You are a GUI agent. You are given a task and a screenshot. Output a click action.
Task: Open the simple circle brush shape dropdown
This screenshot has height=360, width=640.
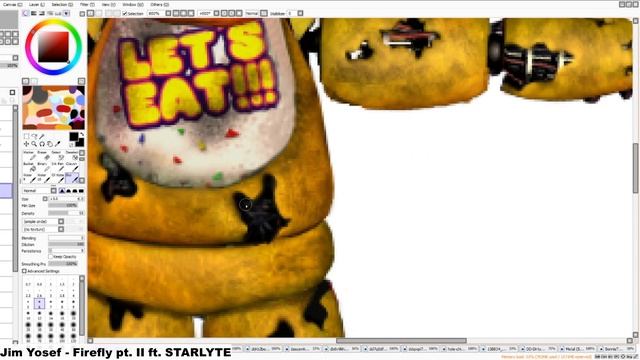click(61, 221)
